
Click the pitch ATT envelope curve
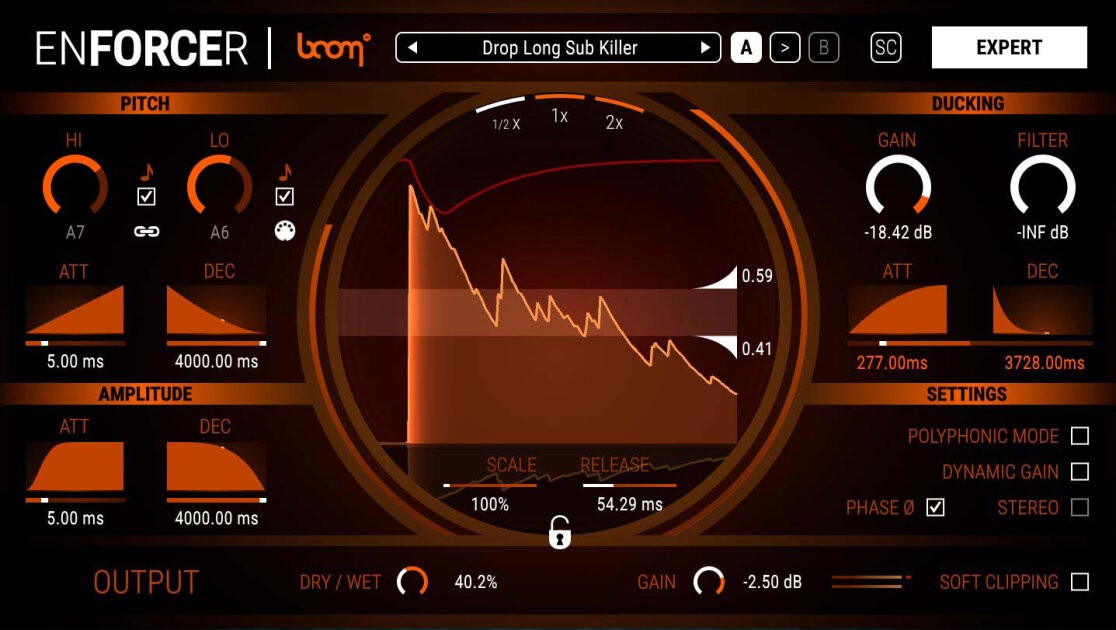pyautogui.click(x=75, y=310)
